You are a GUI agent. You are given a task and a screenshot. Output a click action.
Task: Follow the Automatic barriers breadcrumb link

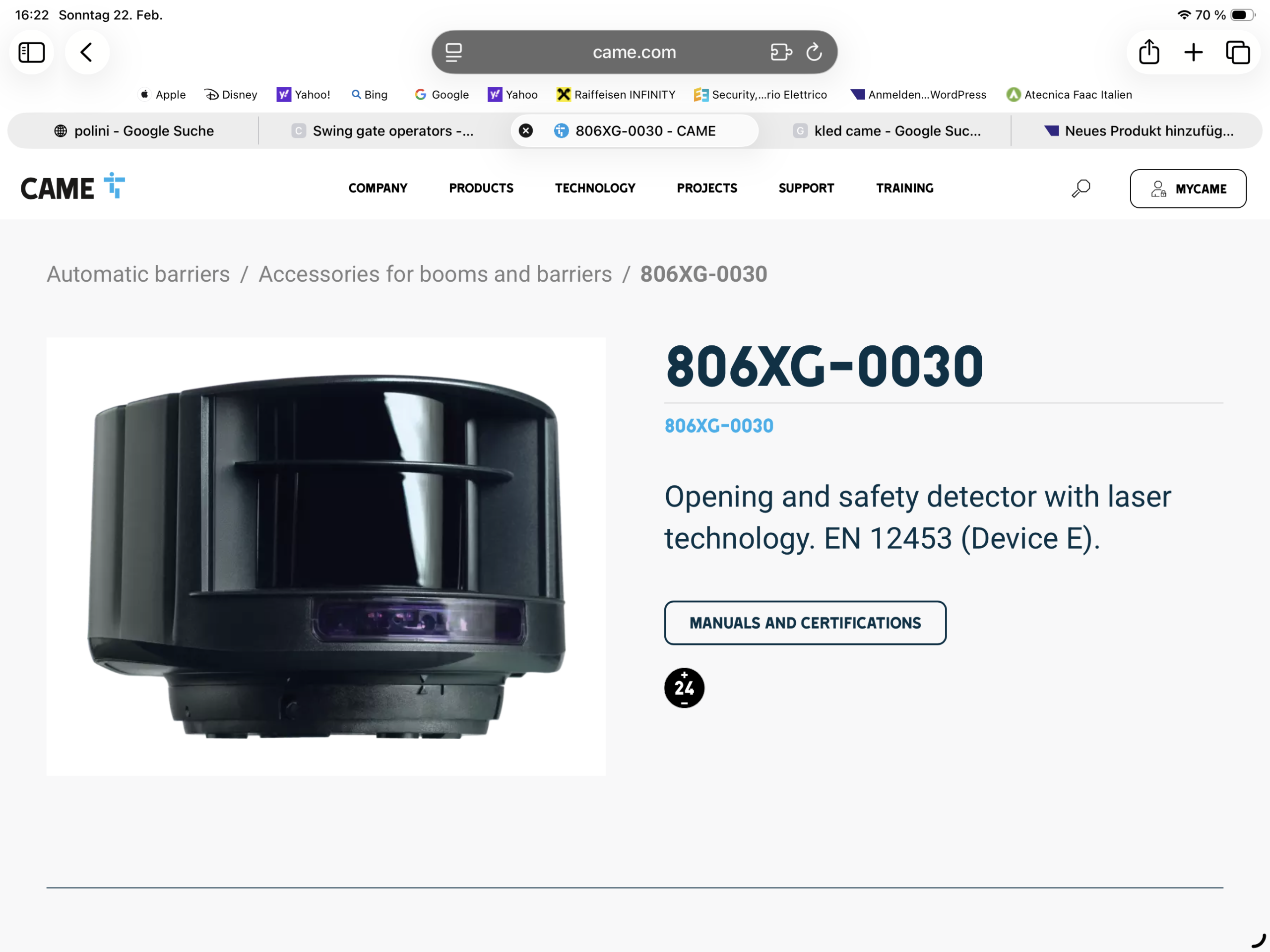click(138, 274)
